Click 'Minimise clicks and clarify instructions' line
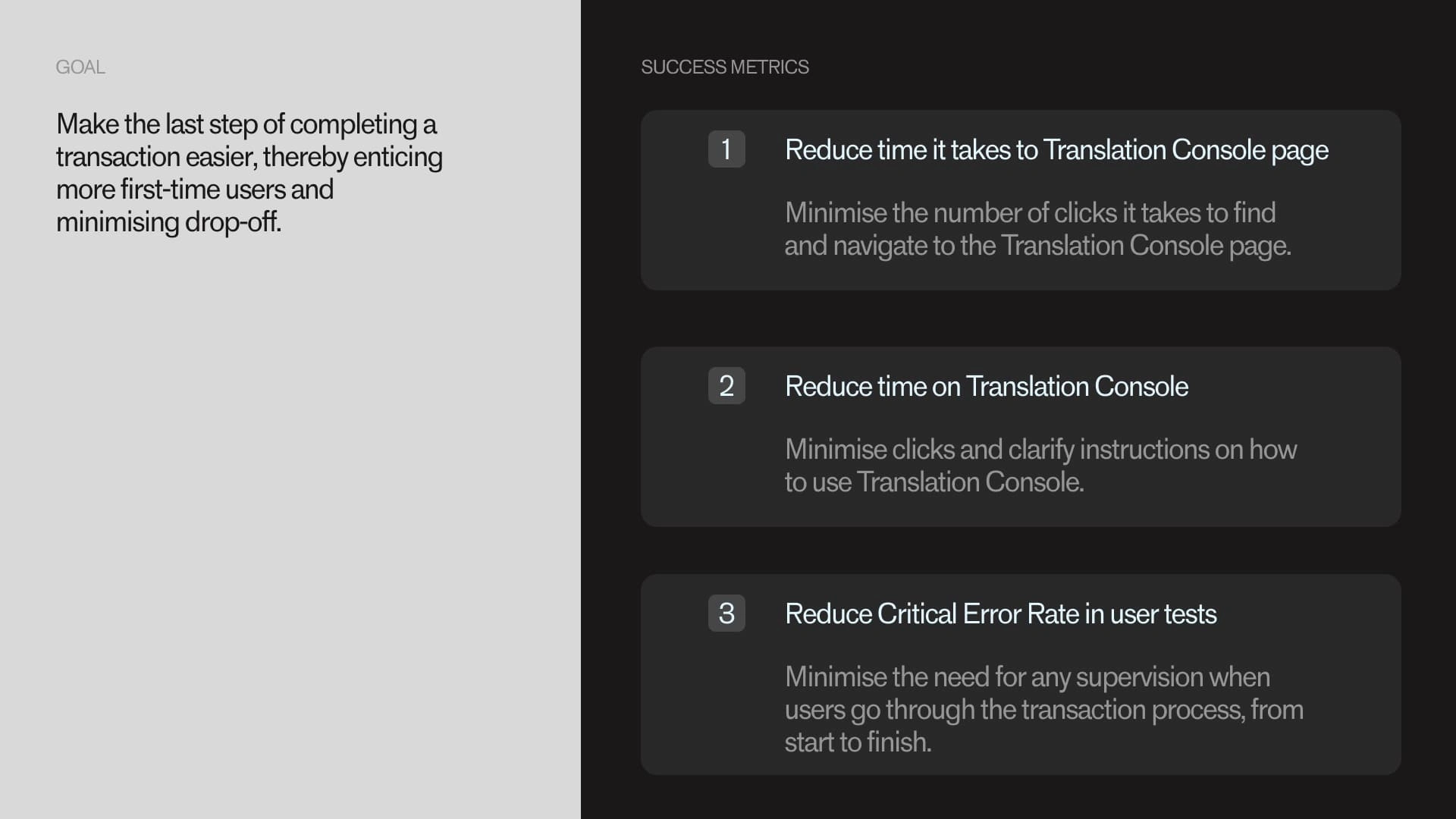The width and height of the screenshot is (1456, 819). [1040, 450]
